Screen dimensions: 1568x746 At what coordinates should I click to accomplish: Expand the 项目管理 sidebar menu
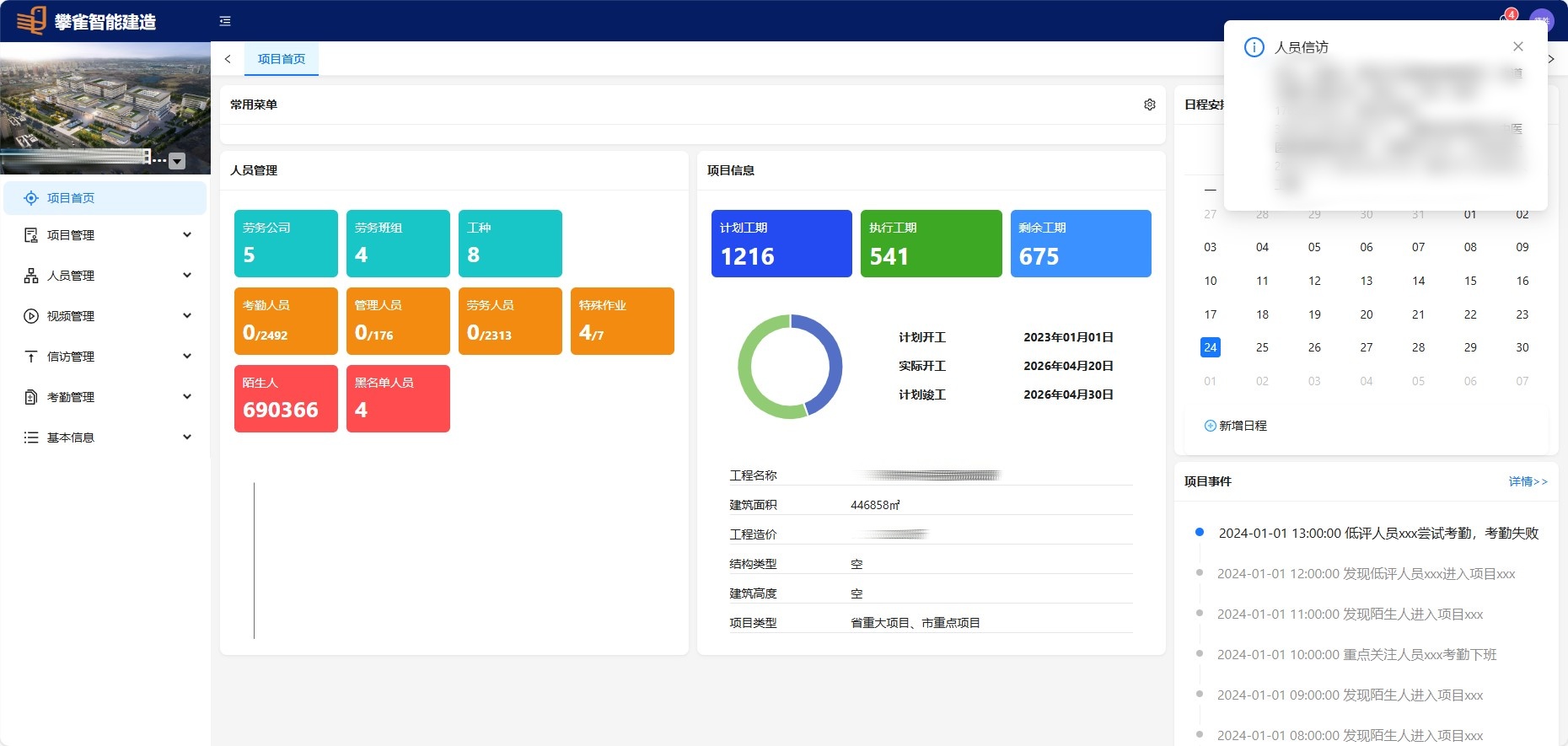[x=105, y=235]
